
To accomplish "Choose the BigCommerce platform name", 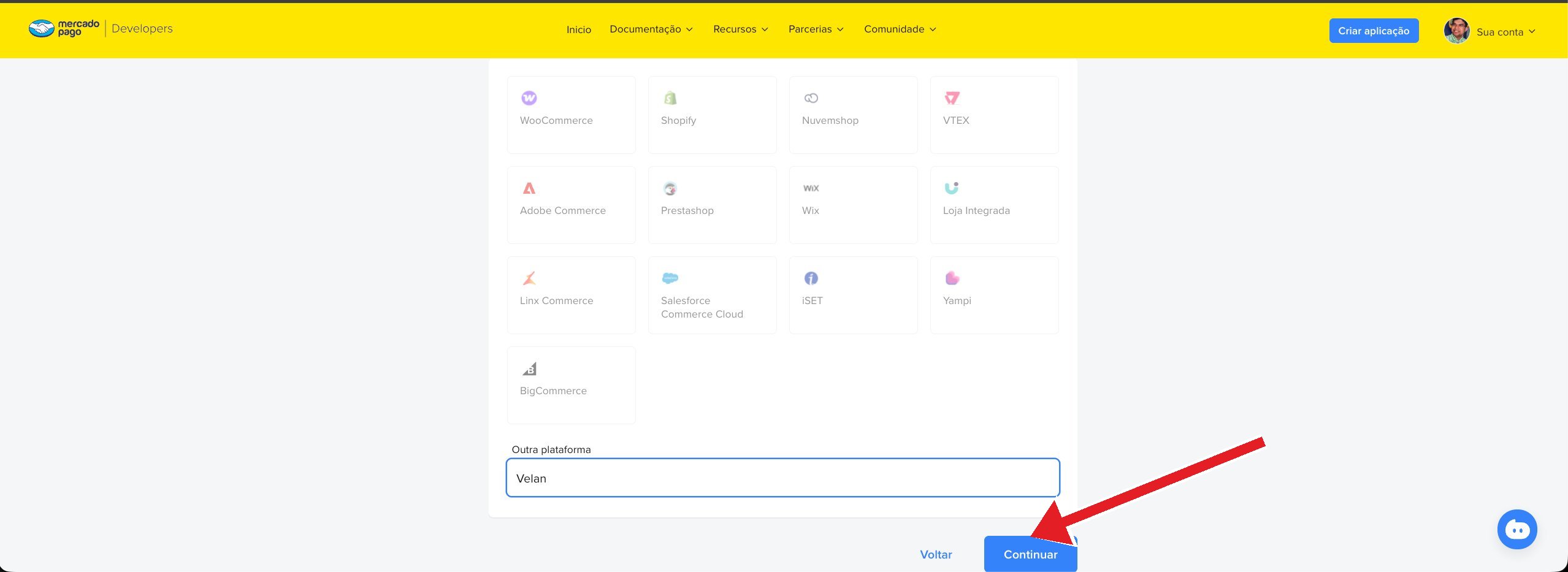I will [553, 391].
